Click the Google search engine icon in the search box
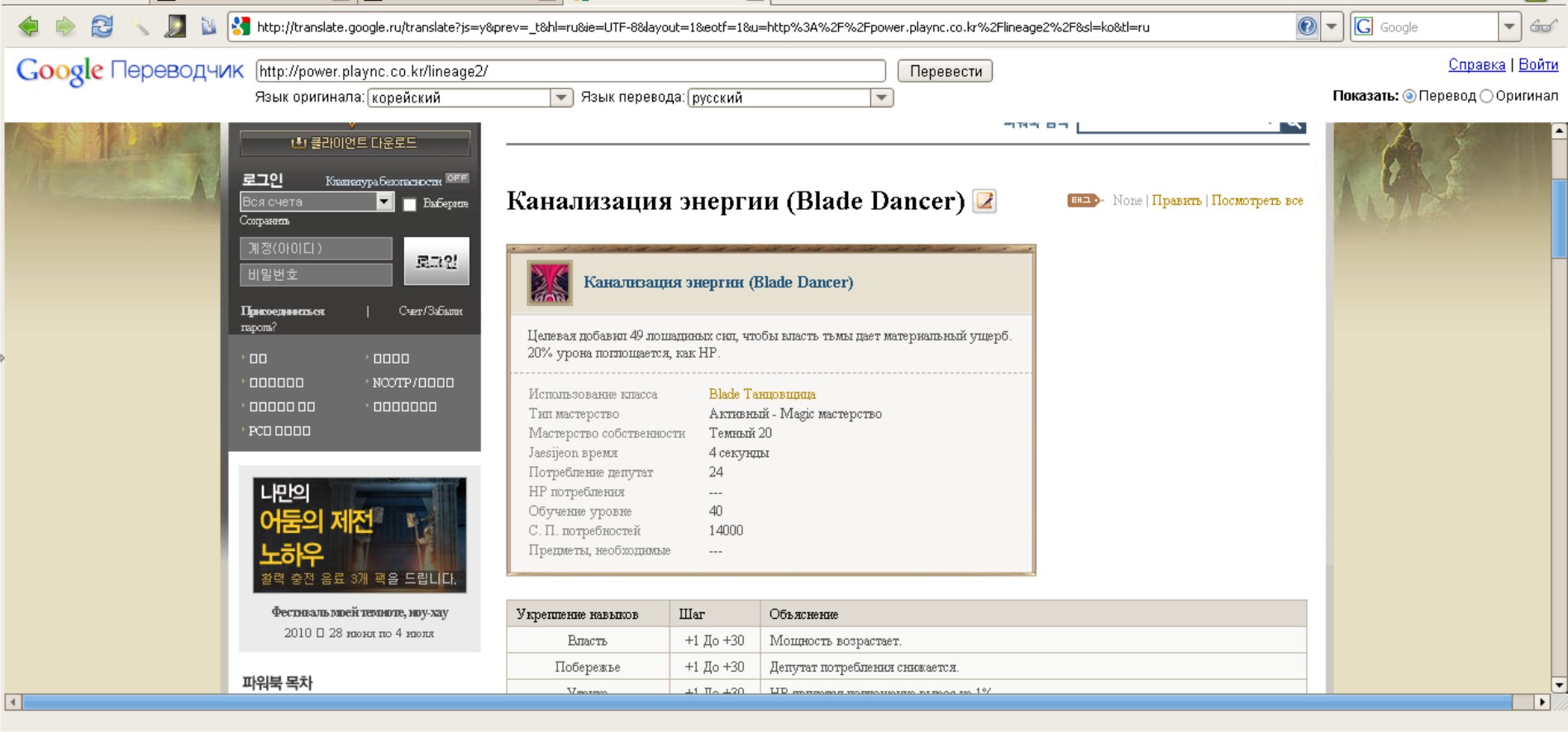 pos(1364,27)
